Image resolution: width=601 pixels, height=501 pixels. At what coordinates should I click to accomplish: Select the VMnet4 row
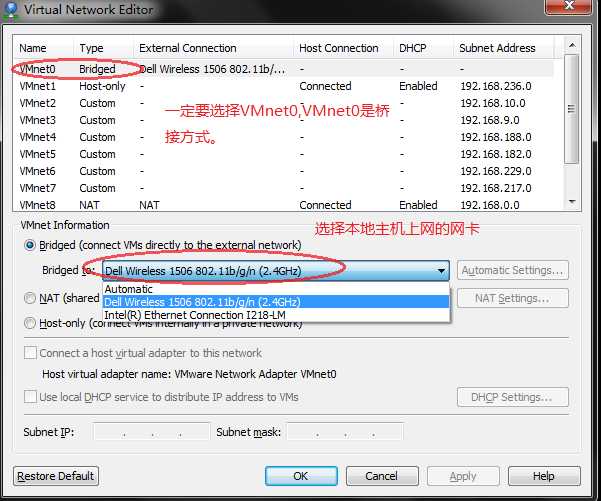284,137
